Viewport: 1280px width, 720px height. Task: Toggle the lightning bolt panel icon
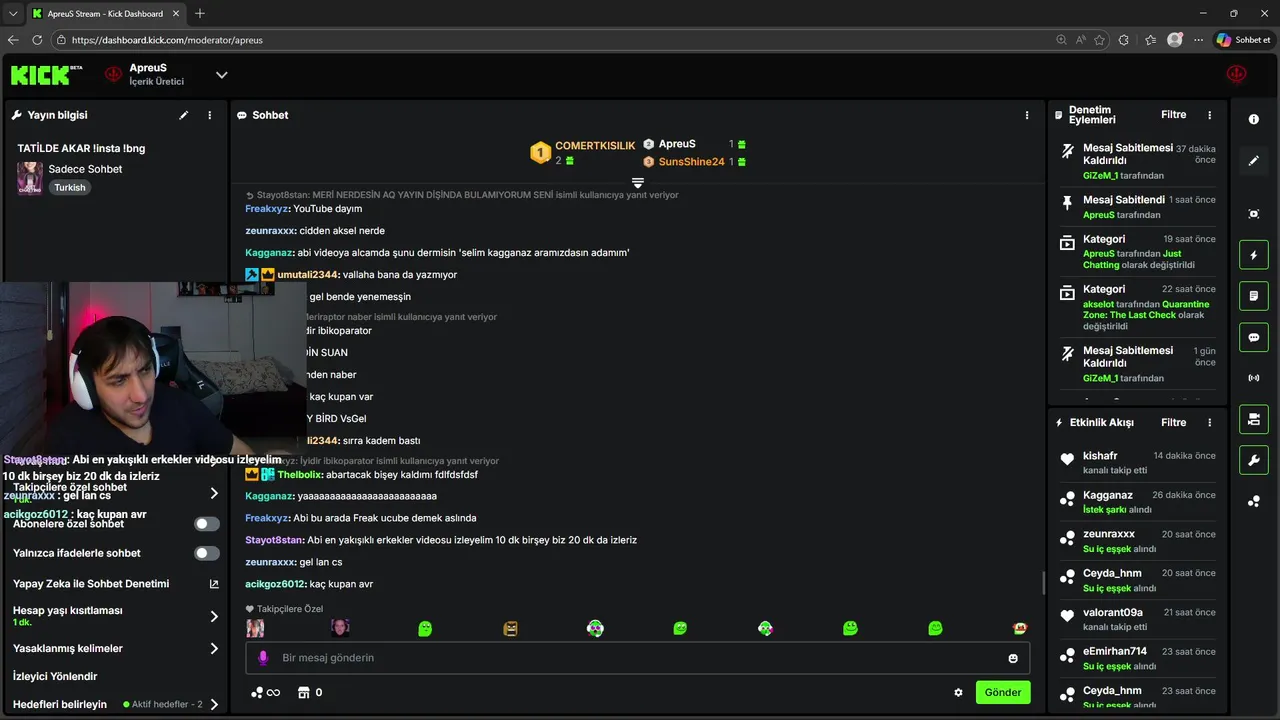pyautogui.click(x=1254, y=255)
